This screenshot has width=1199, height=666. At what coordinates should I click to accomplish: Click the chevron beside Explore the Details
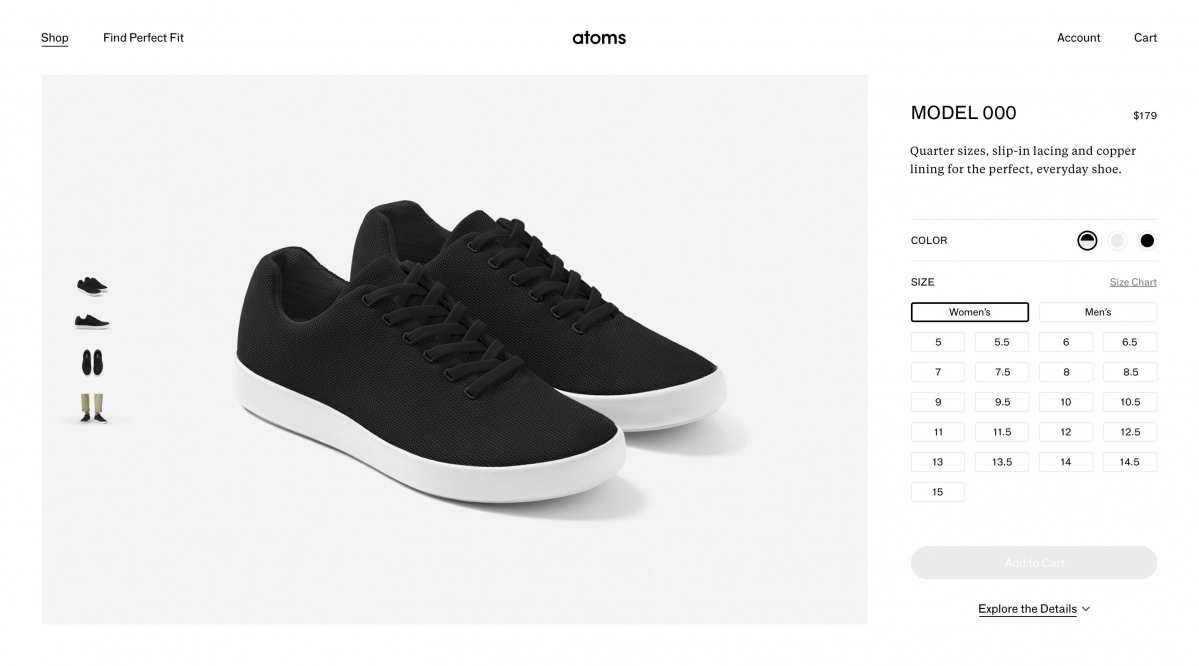pyautogui.click(x=1087, y=609)
